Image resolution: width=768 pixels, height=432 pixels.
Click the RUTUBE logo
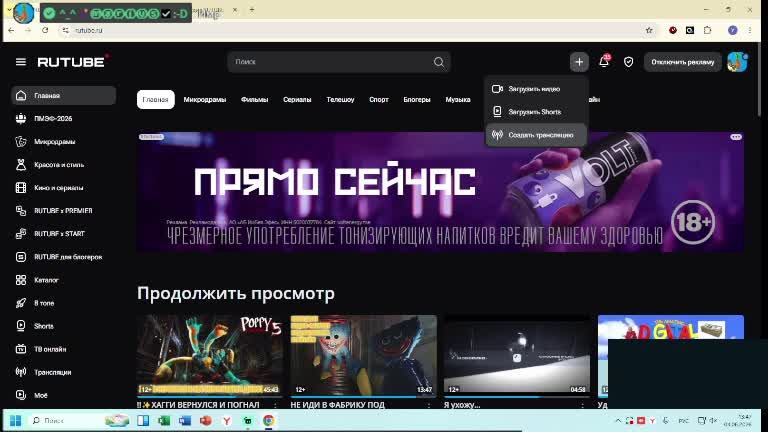tap(72, 62)
